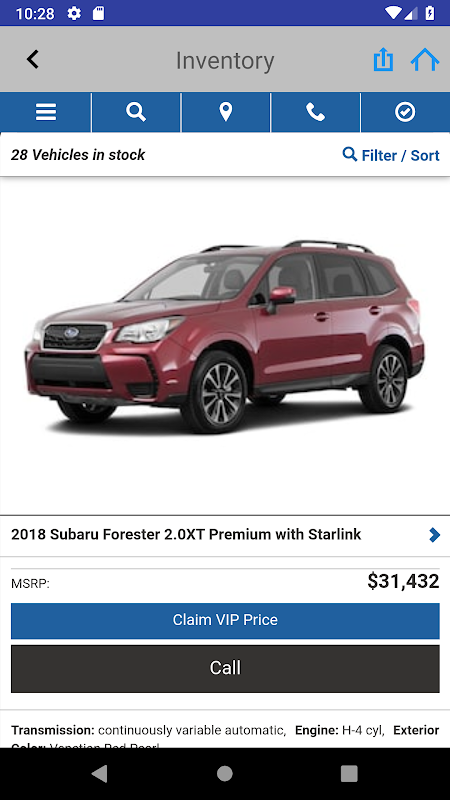Open Android recent apps square button
This screenshot has width=450, height=800.
[349, 773]
